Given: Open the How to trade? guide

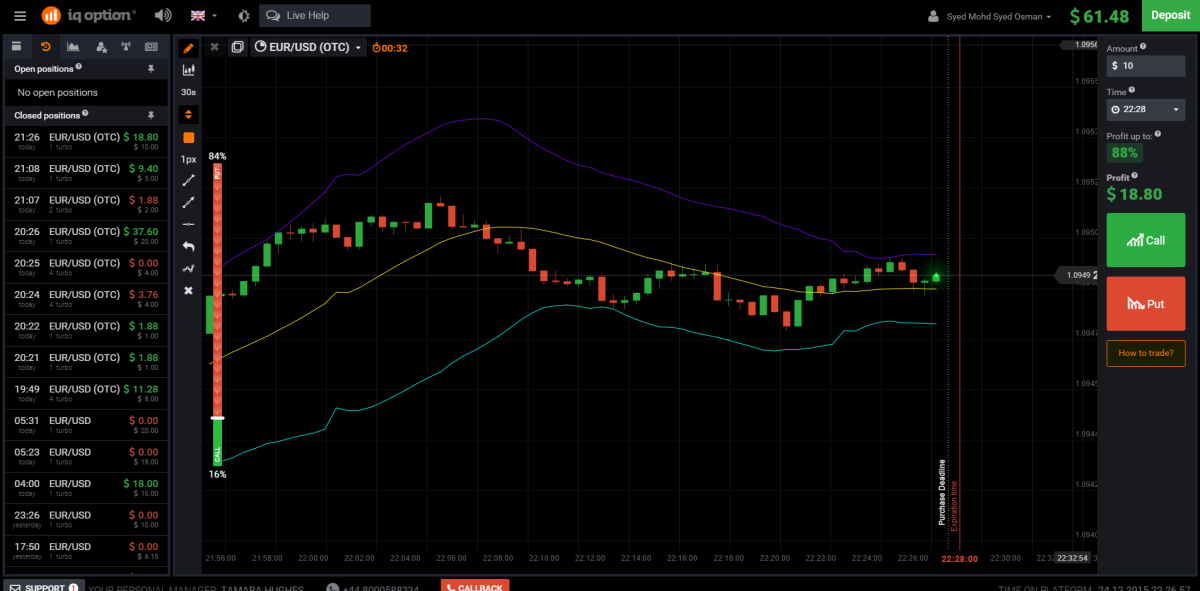Looking at the screenshot, I should pos(1146,353).
